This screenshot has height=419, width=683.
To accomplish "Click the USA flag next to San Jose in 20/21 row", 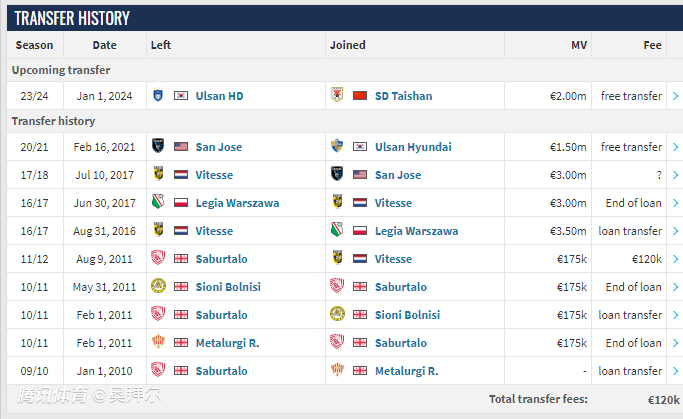I will click(181, 147).
